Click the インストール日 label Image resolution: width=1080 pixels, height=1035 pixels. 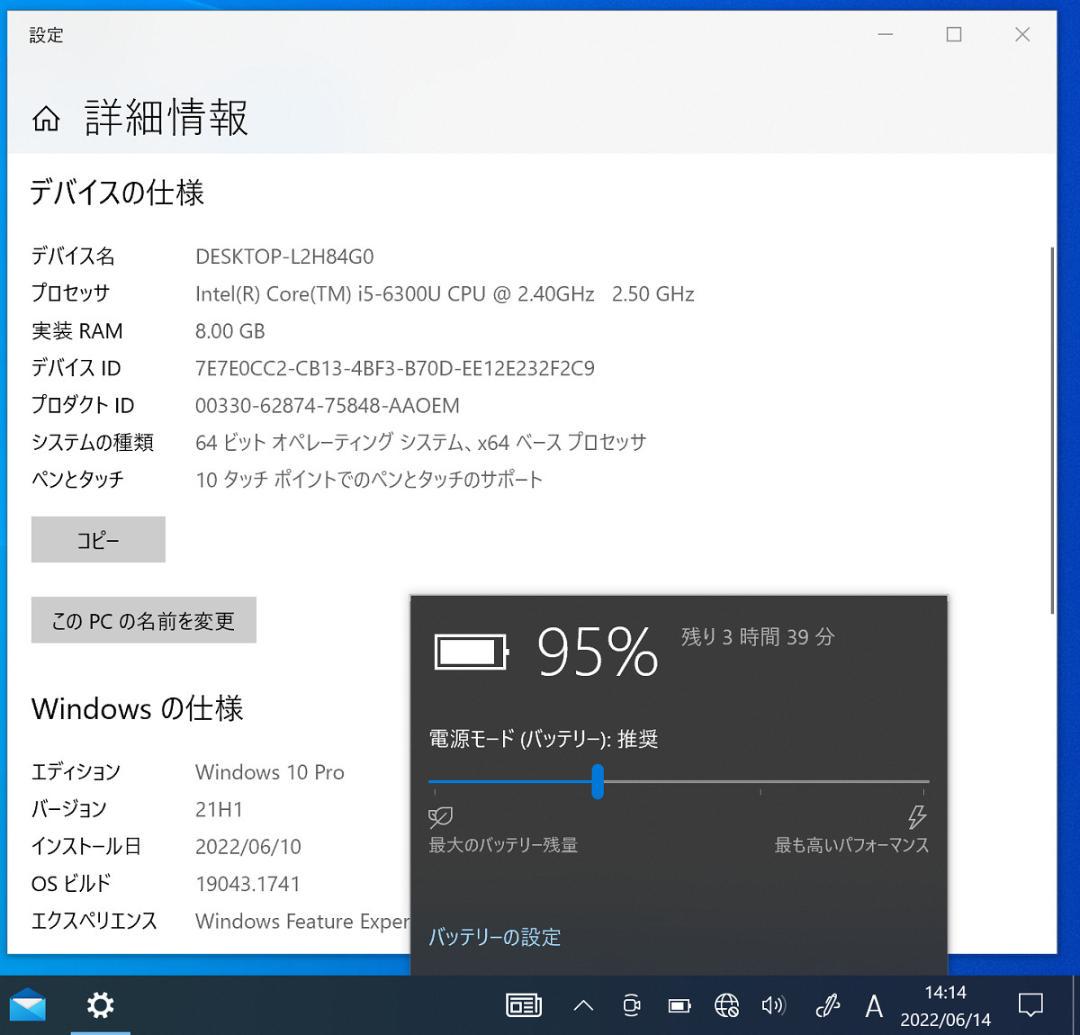[86, 847]
